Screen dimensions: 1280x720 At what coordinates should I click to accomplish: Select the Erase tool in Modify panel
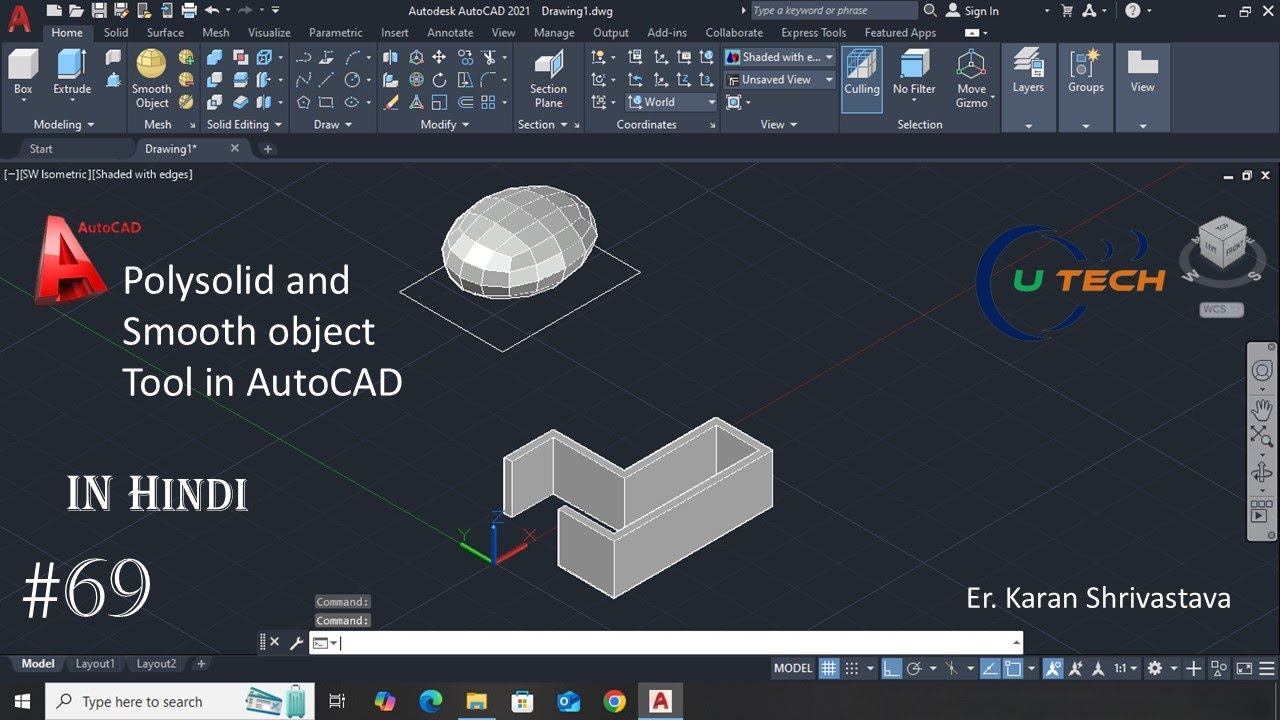(391, 102)
